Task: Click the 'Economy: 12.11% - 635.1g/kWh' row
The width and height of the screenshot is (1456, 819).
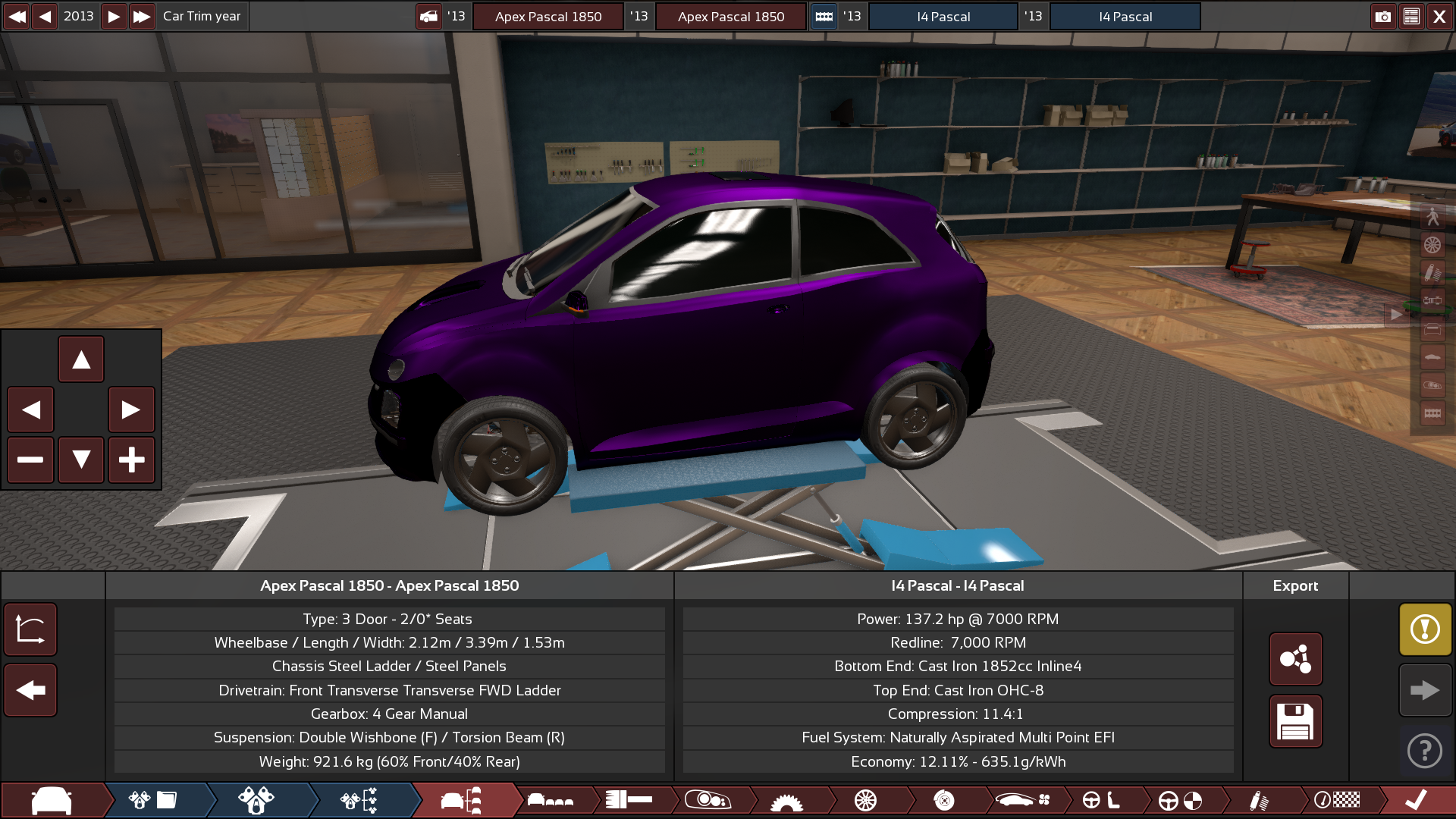Action: tap(958, 761)
